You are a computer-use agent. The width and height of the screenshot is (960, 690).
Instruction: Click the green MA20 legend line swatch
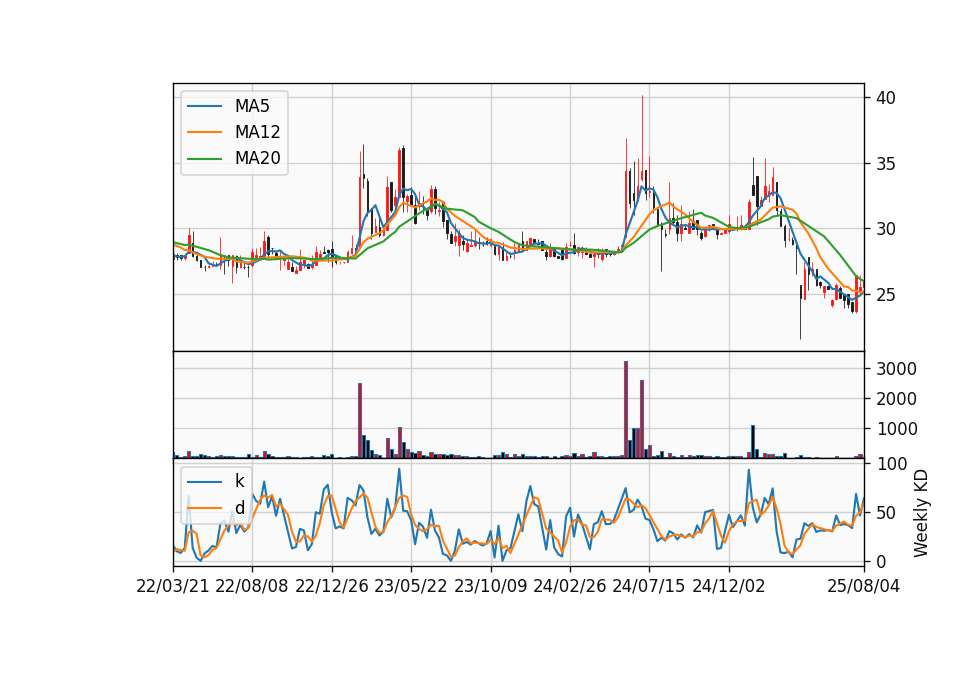coord(204,158)
